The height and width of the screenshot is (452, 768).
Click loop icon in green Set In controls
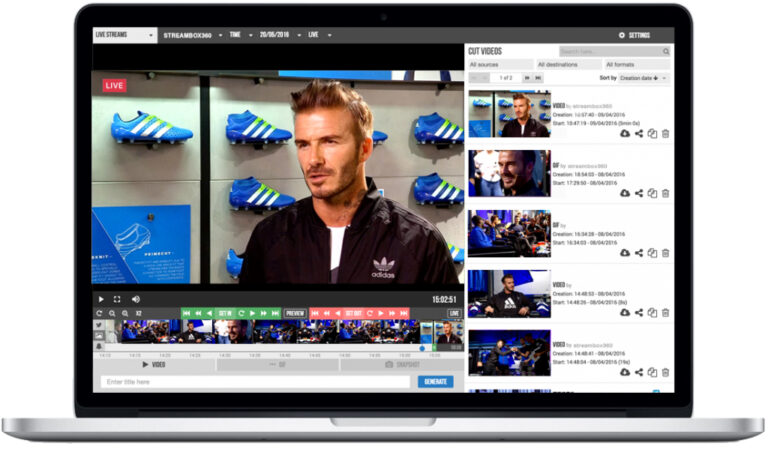[x=241, y=313]
